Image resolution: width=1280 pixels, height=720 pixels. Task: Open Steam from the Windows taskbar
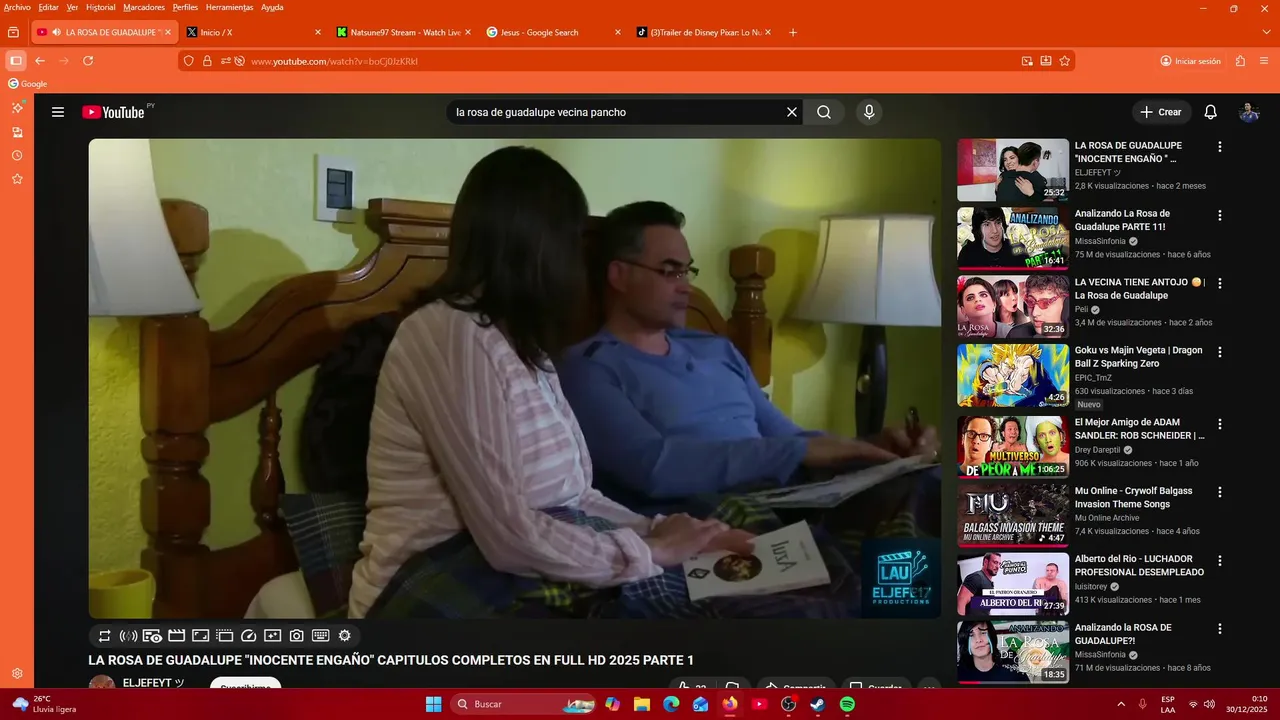pyautogui.click(x=818, y=704)
